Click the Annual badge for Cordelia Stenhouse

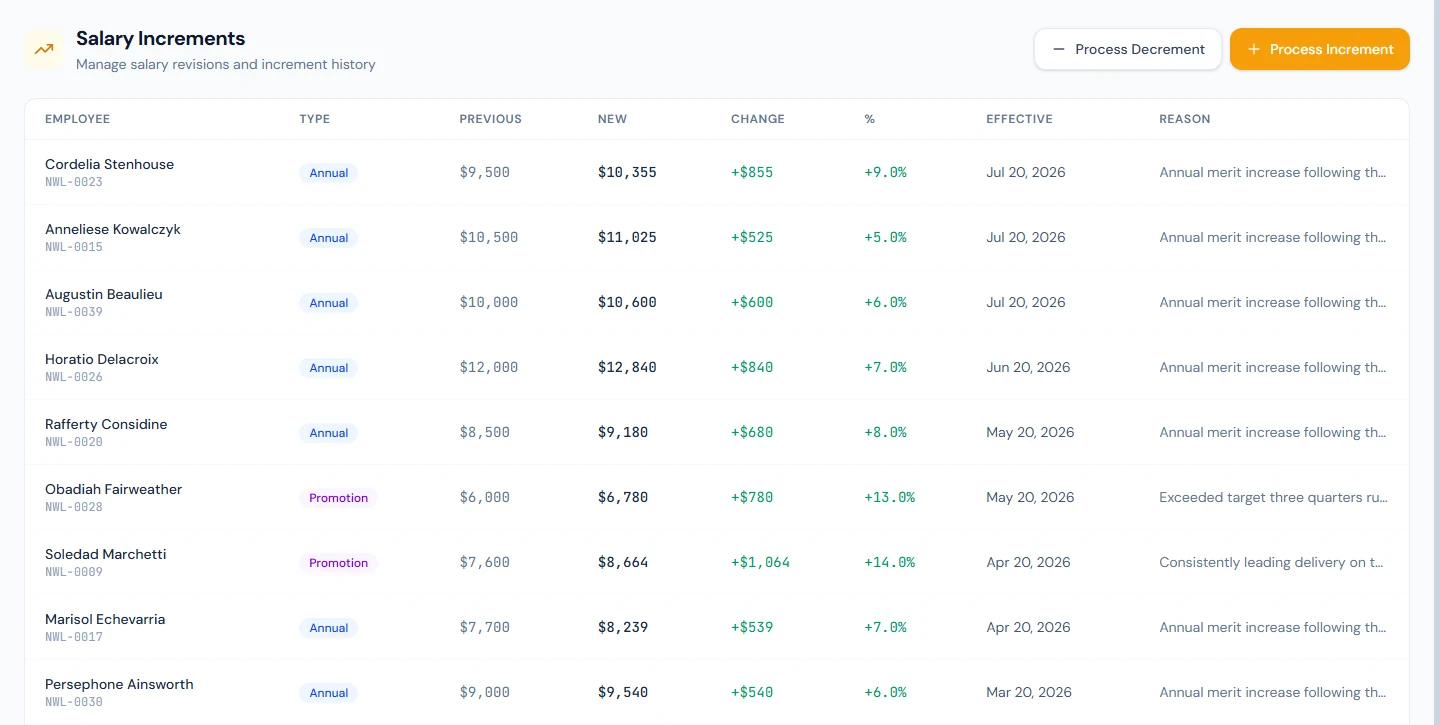click(x=328, y=173)
